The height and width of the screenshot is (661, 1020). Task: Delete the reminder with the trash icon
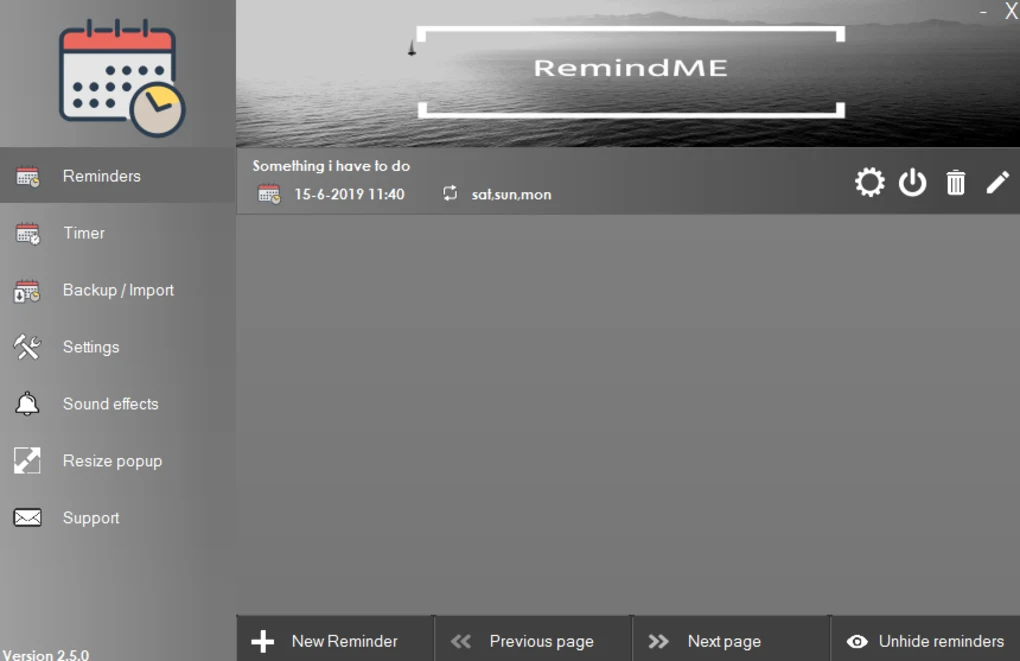(955, 181)
